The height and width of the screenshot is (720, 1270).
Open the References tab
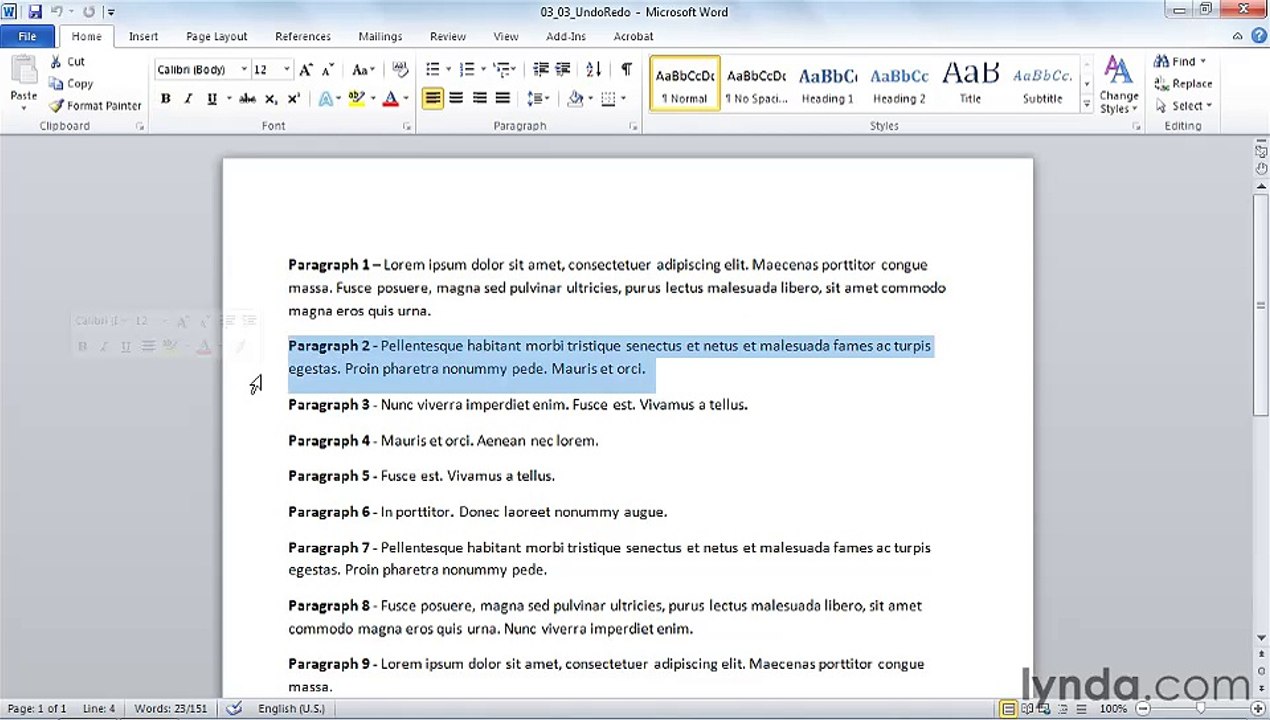303,36
